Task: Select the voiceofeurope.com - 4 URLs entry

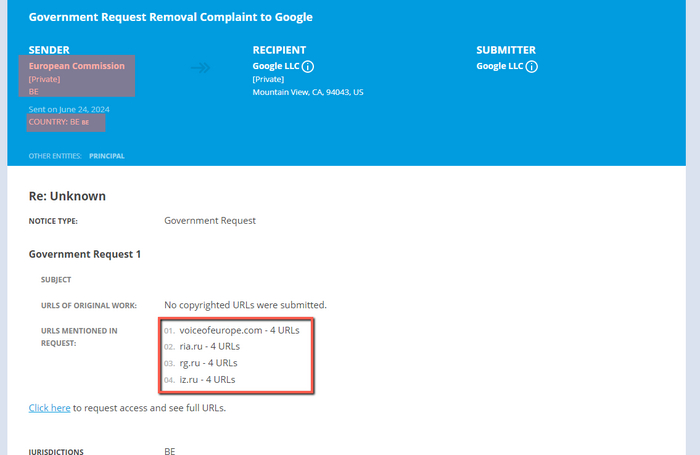Action: [239, 330]
